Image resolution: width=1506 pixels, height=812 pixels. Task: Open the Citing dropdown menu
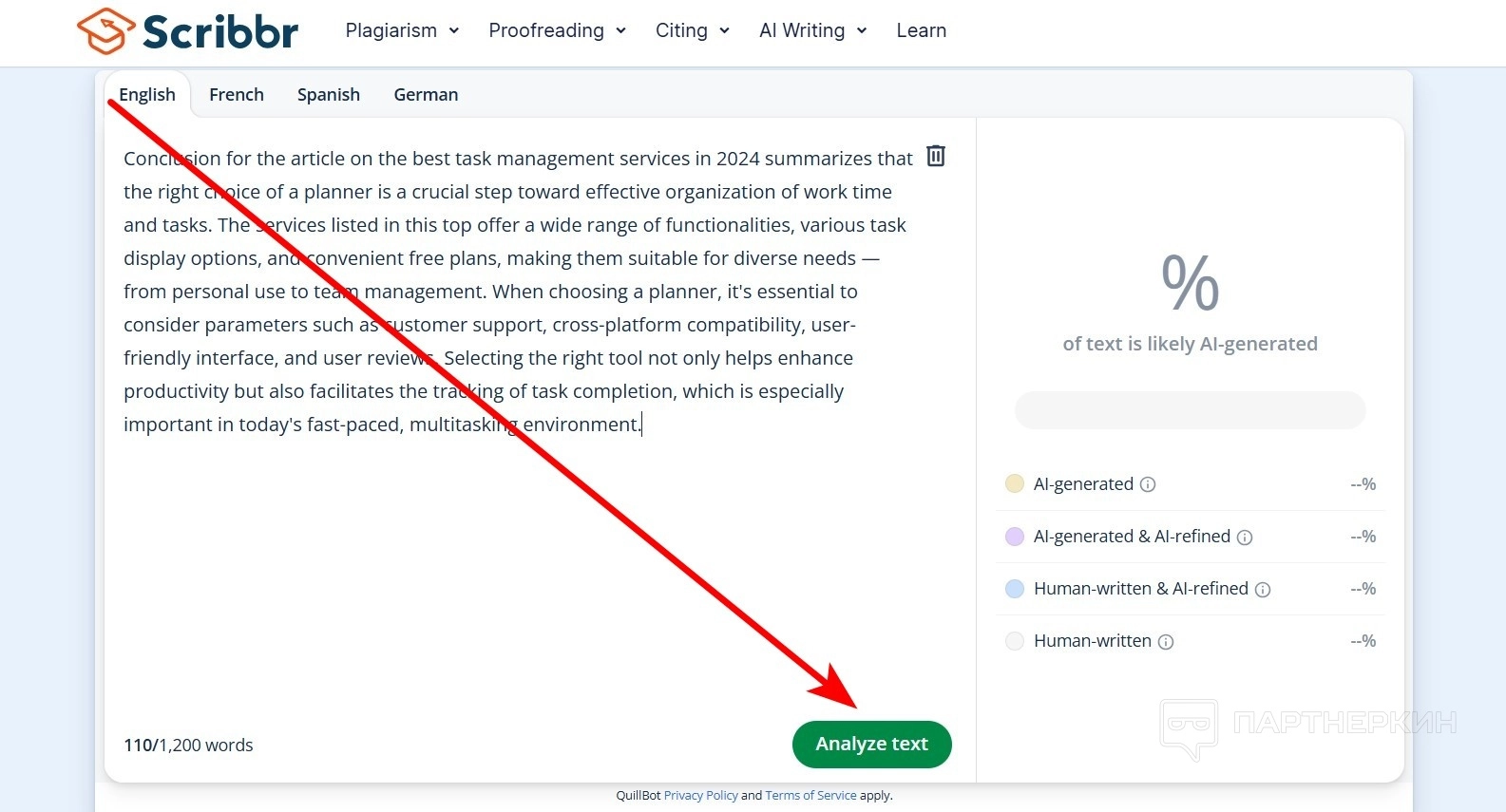click(x=692, y=30)
